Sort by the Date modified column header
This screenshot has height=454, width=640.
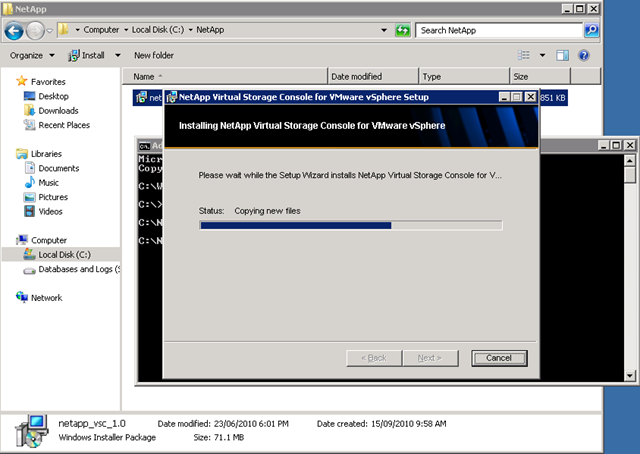click(373, 76)
